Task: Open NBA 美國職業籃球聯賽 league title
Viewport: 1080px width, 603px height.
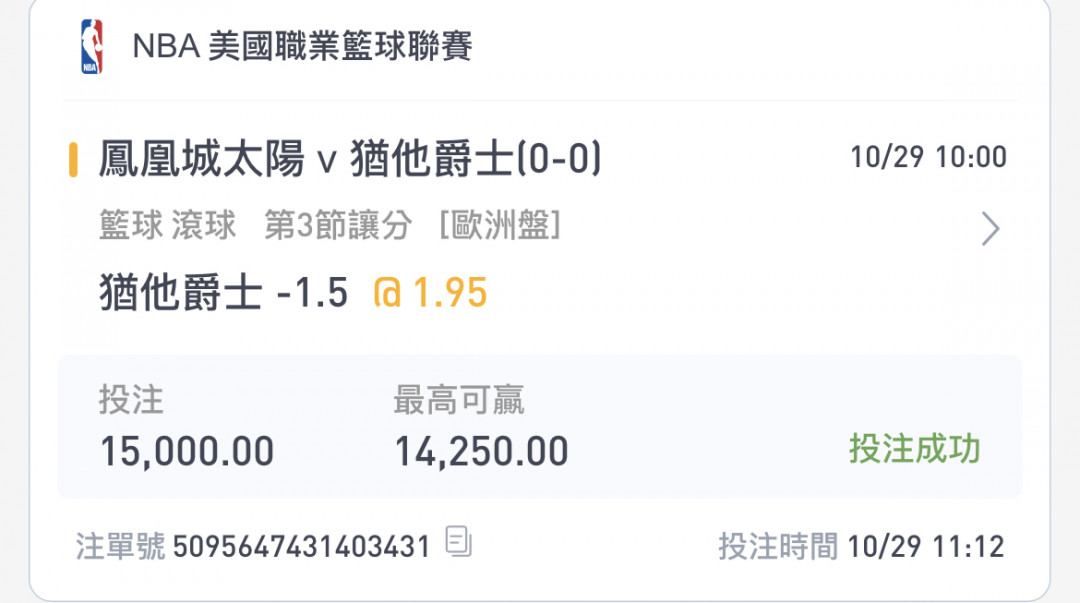Action: tap(302, 46)
